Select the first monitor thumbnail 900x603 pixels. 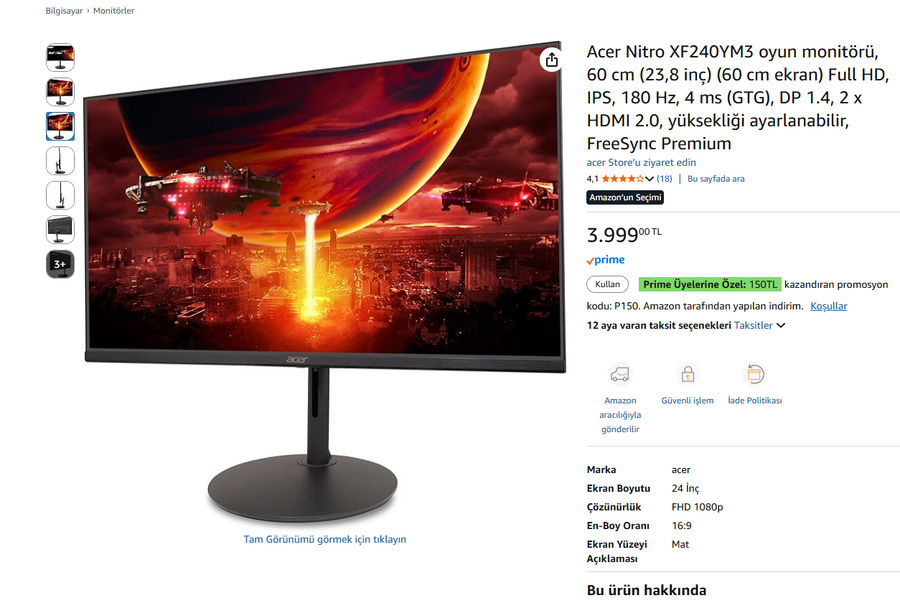coord(60,57)
